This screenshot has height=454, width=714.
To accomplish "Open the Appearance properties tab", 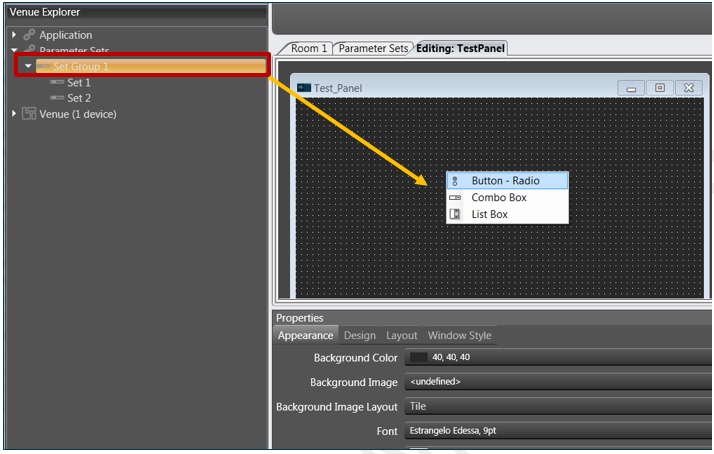I will point(306,336).
